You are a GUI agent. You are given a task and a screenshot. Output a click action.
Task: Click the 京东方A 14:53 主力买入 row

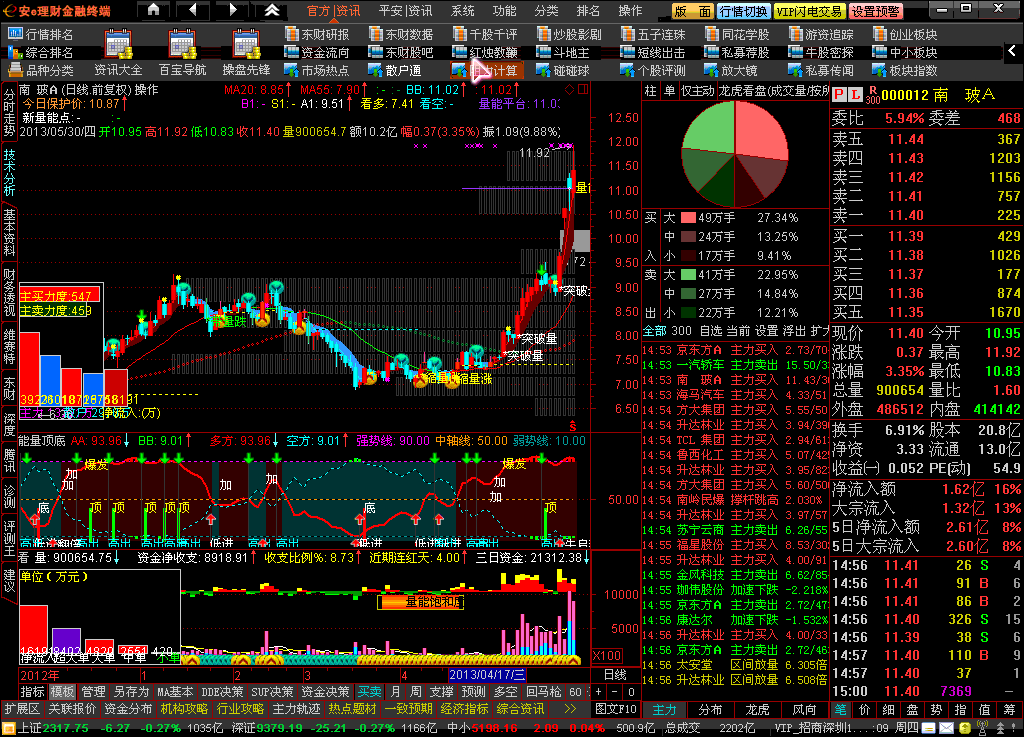[735, 350]
